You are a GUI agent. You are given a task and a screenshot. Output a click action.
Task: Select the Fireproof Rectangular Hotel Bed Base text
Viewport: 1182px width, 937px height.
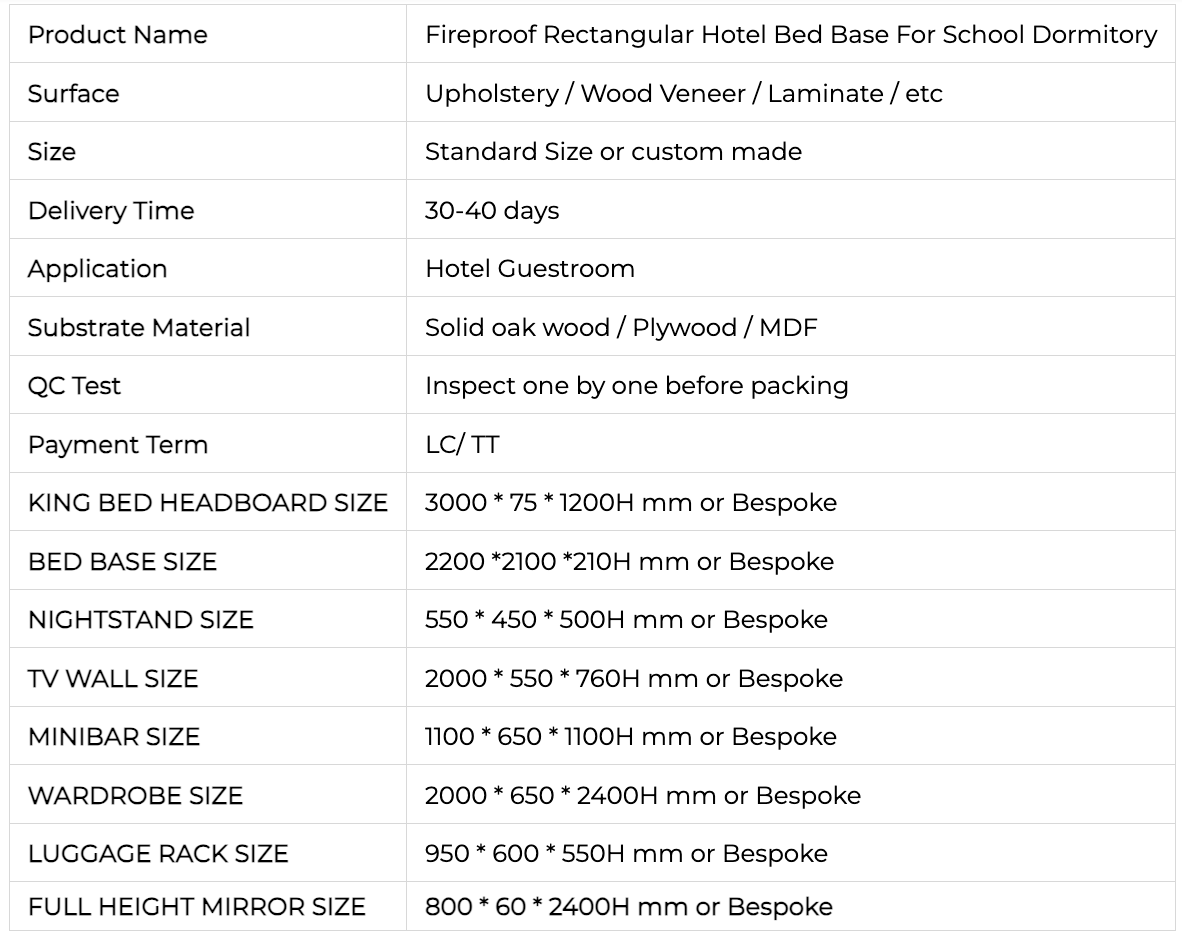790,35
